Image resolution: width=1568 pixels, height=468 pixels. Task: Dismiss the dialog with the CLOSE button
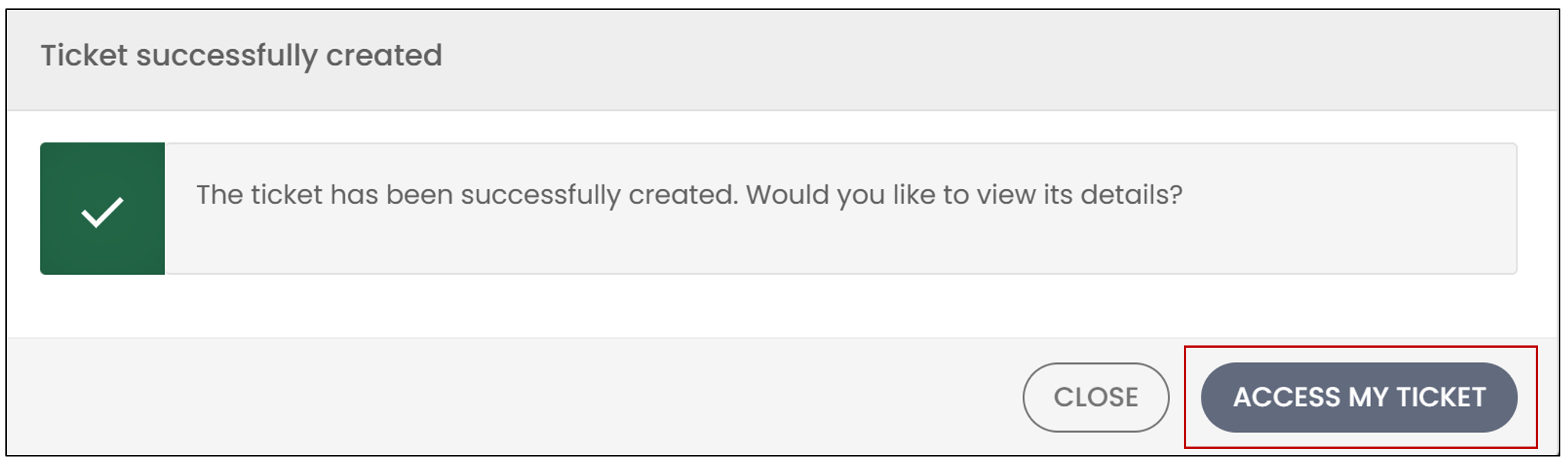click(x=1096, y=398)
